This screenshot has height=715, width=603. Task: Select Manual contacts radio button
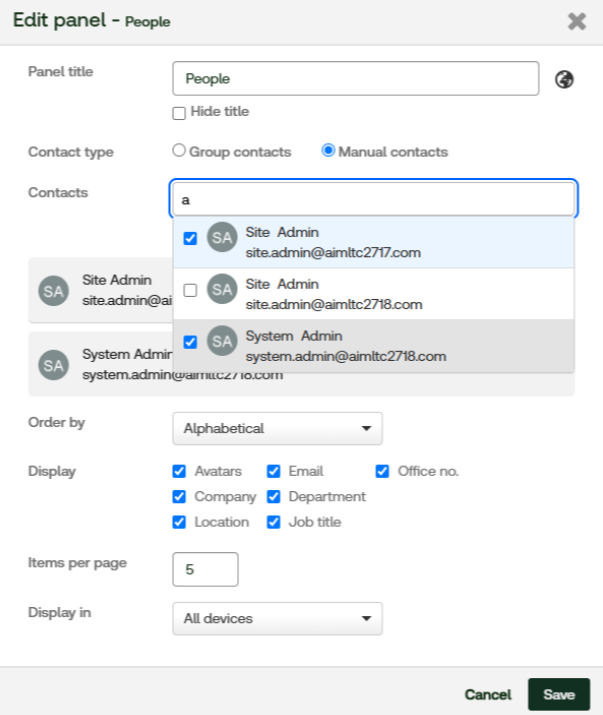pyautogui.click(x=328, y=151)
